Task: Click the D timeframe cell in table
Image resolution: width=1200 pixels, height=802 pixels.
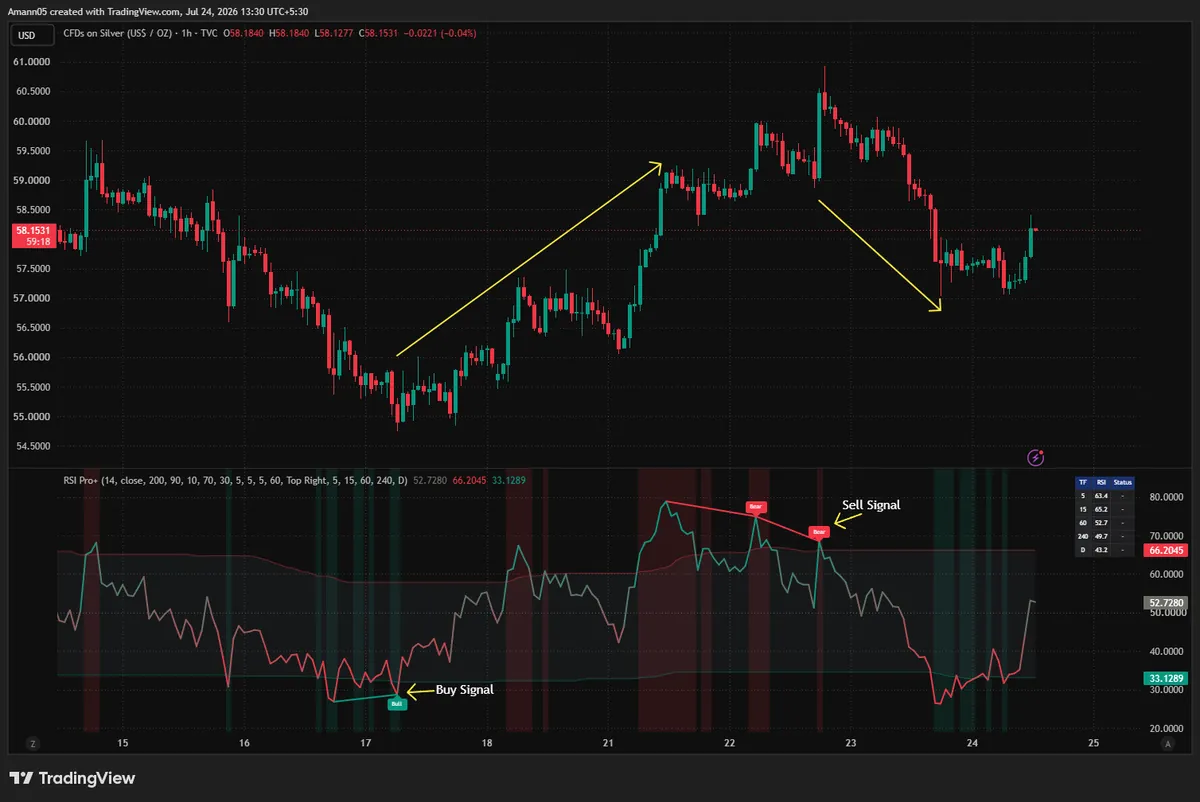Action: point(1083,550)
